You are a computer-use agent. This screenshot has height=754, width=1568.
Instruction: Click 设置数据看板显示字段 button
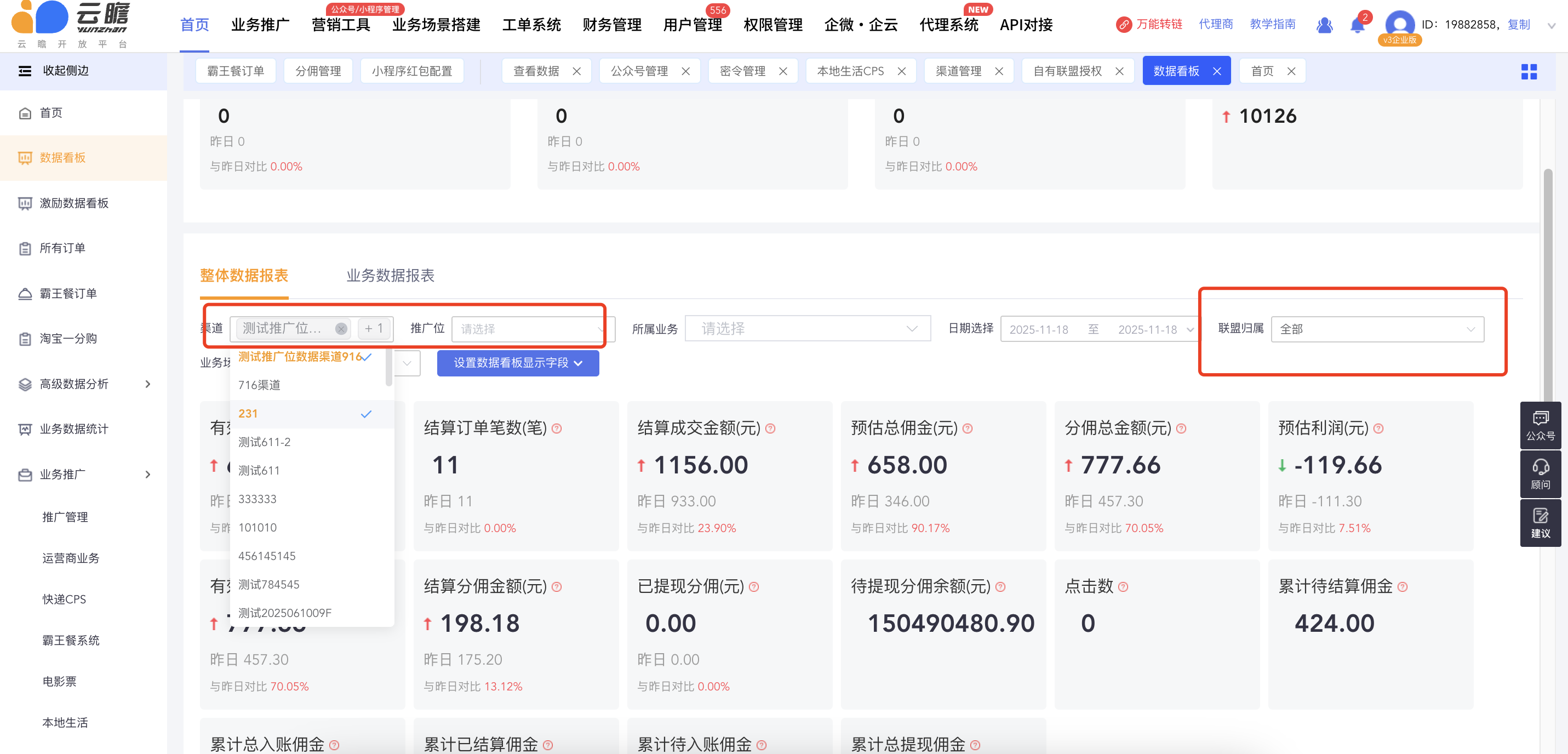click(x=517, y=363)
